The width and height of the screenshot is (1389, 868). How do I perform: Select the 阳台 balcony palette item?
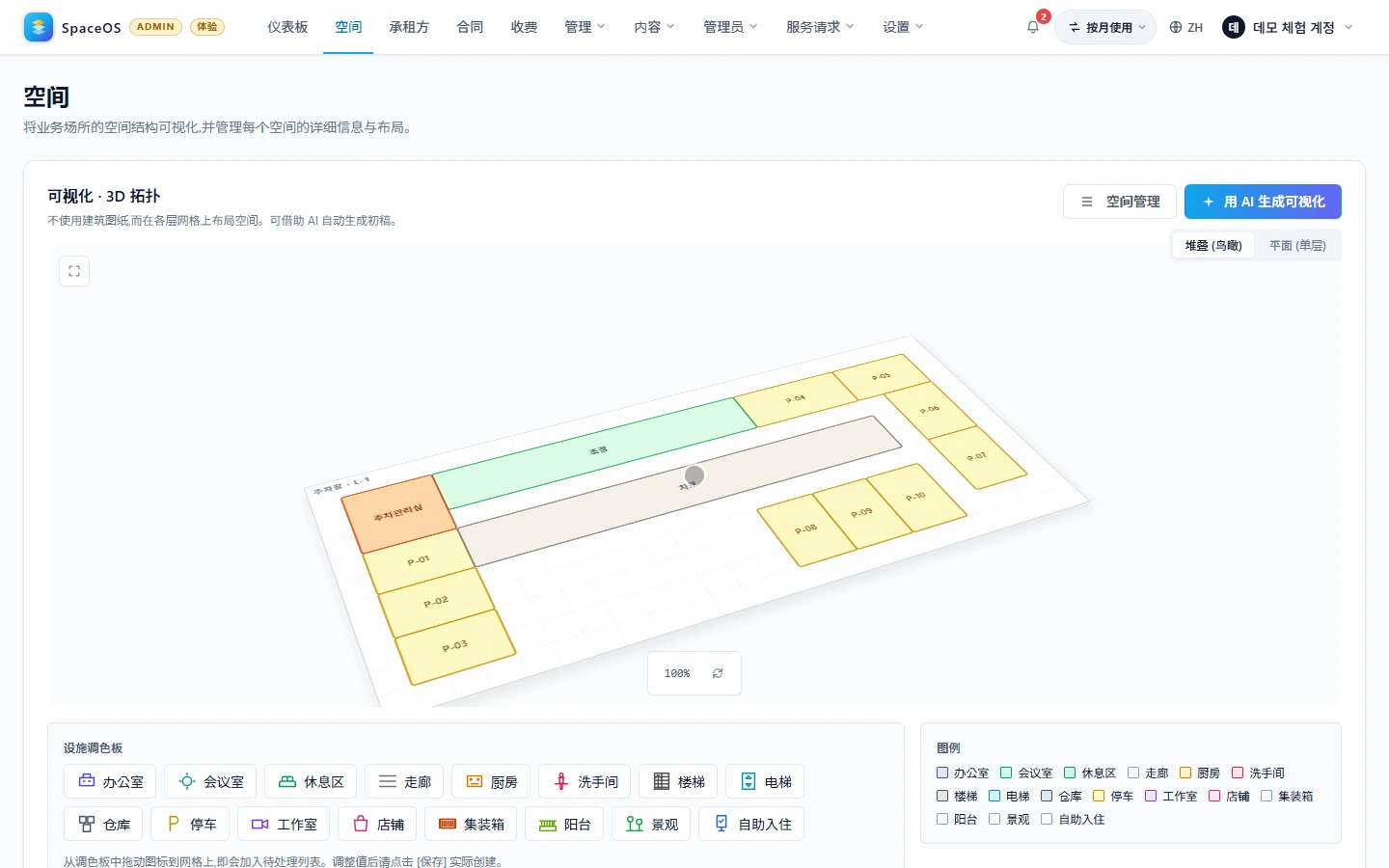coord(564,824)
